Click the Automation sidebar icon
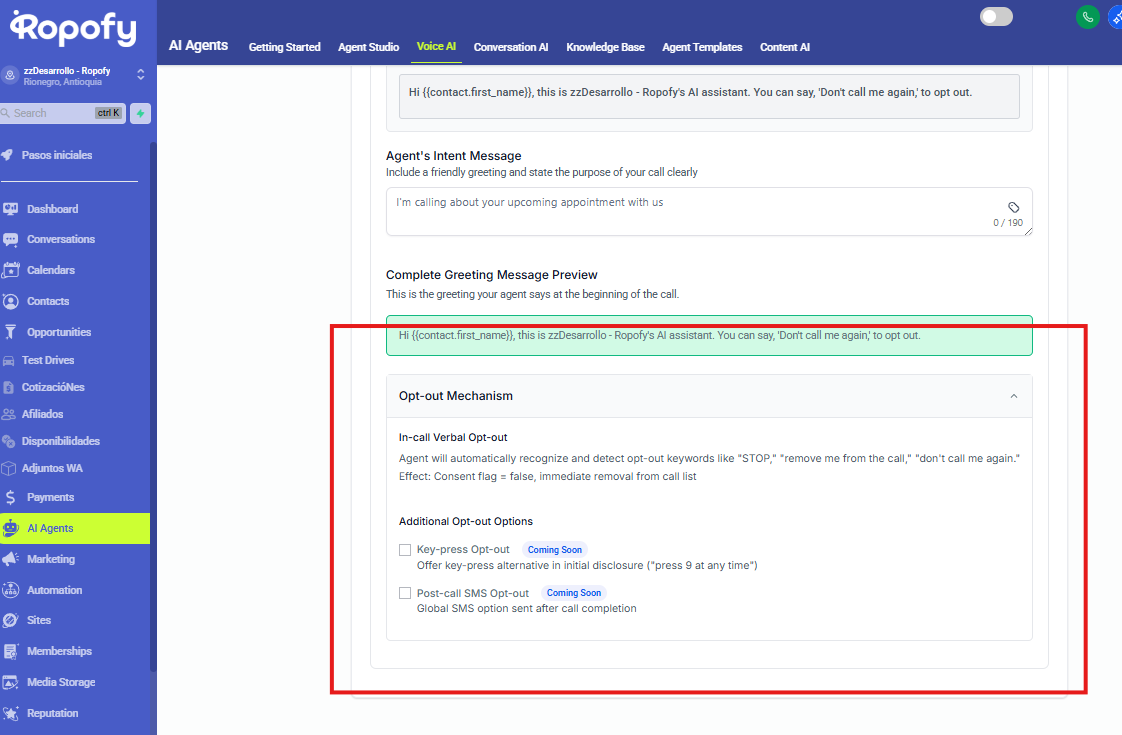Screen dimensions: 1122x735 tap(10, 590)
